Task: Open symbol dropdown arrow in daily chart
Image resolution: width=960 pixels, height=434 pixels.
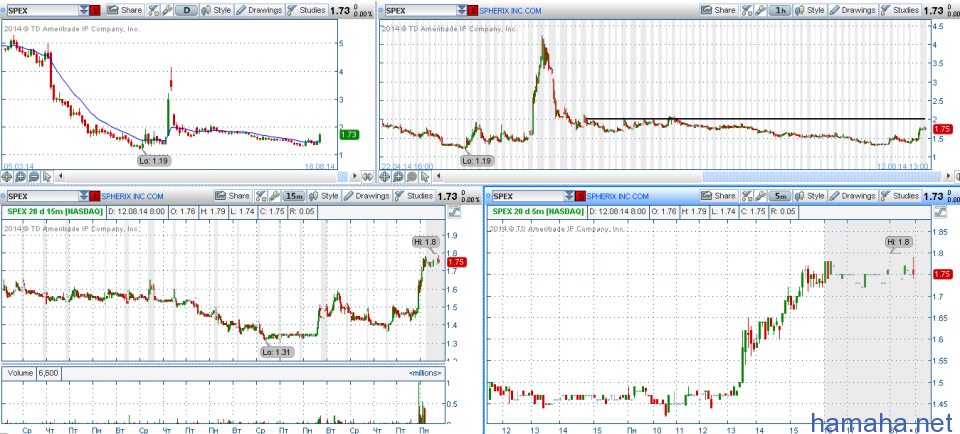Action: (x=84, y=10)
